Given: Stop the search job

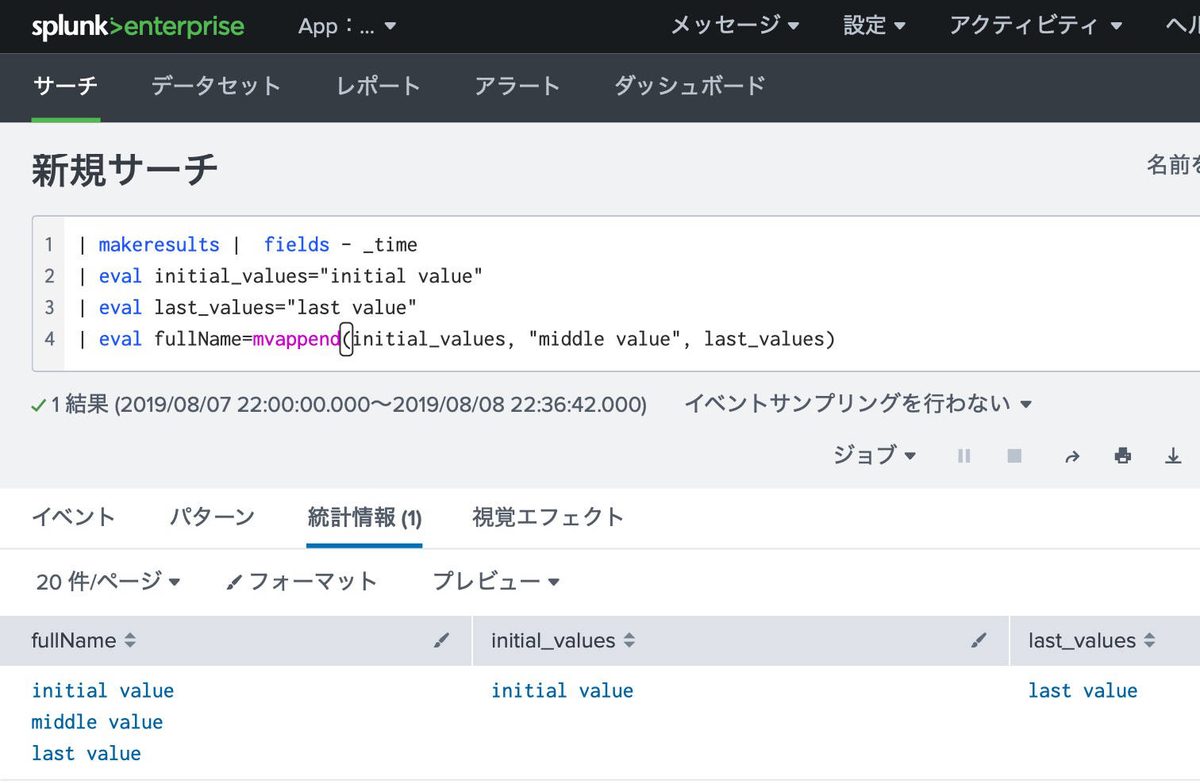Looking at the screenshot, I should tap(1013, 455).
